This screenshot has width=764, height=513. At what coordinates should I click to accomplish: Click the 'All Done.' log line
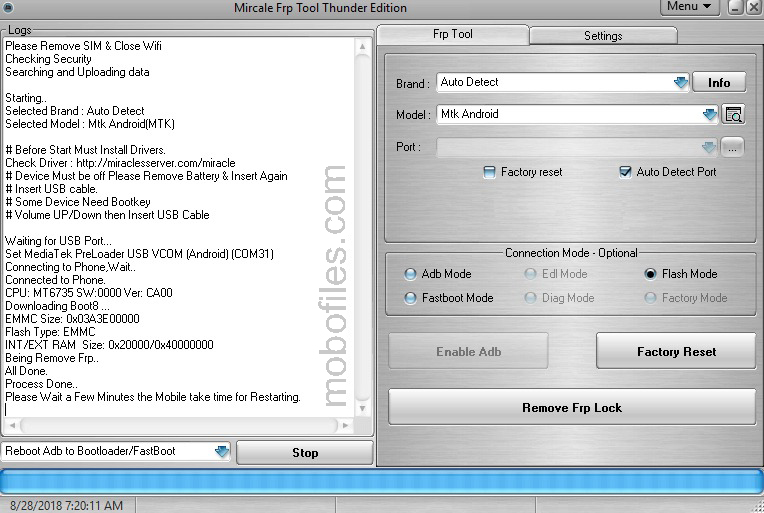pyautogui.click(x=26, y=371)
